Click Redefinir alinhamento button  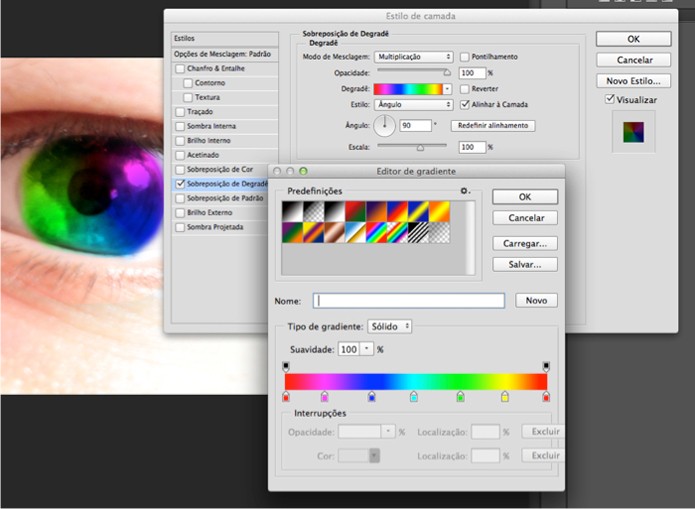[493, 126]
